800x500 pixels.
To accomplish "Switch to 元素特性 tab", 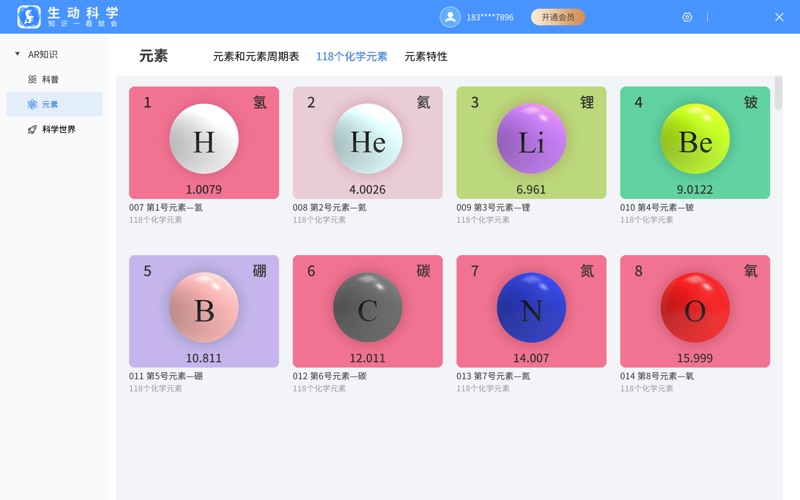I will coord(426,57).
